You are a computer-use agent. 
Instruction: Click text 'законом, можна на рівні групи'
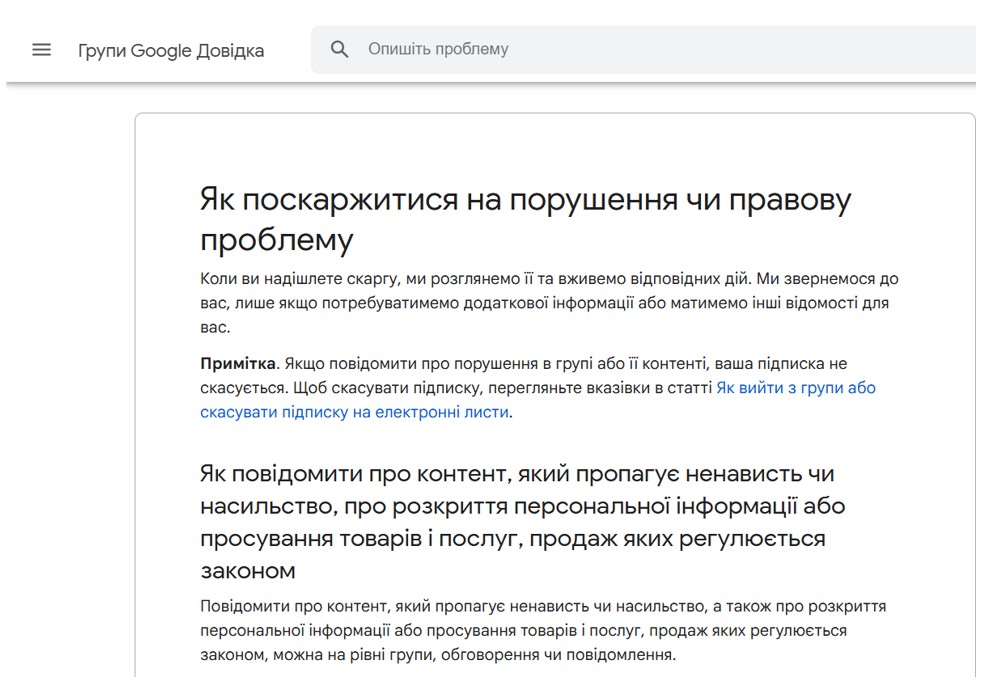(438, 656)
